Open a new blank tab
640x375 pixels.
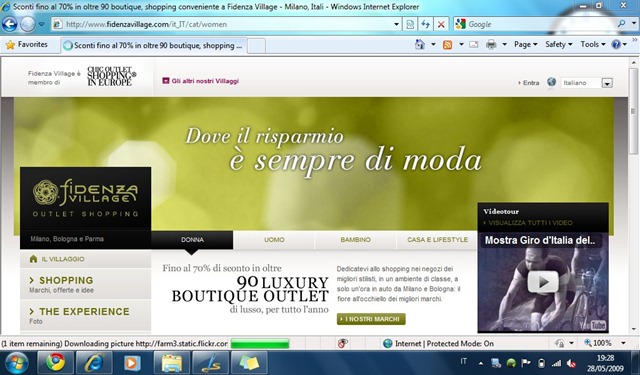point(256,46)
